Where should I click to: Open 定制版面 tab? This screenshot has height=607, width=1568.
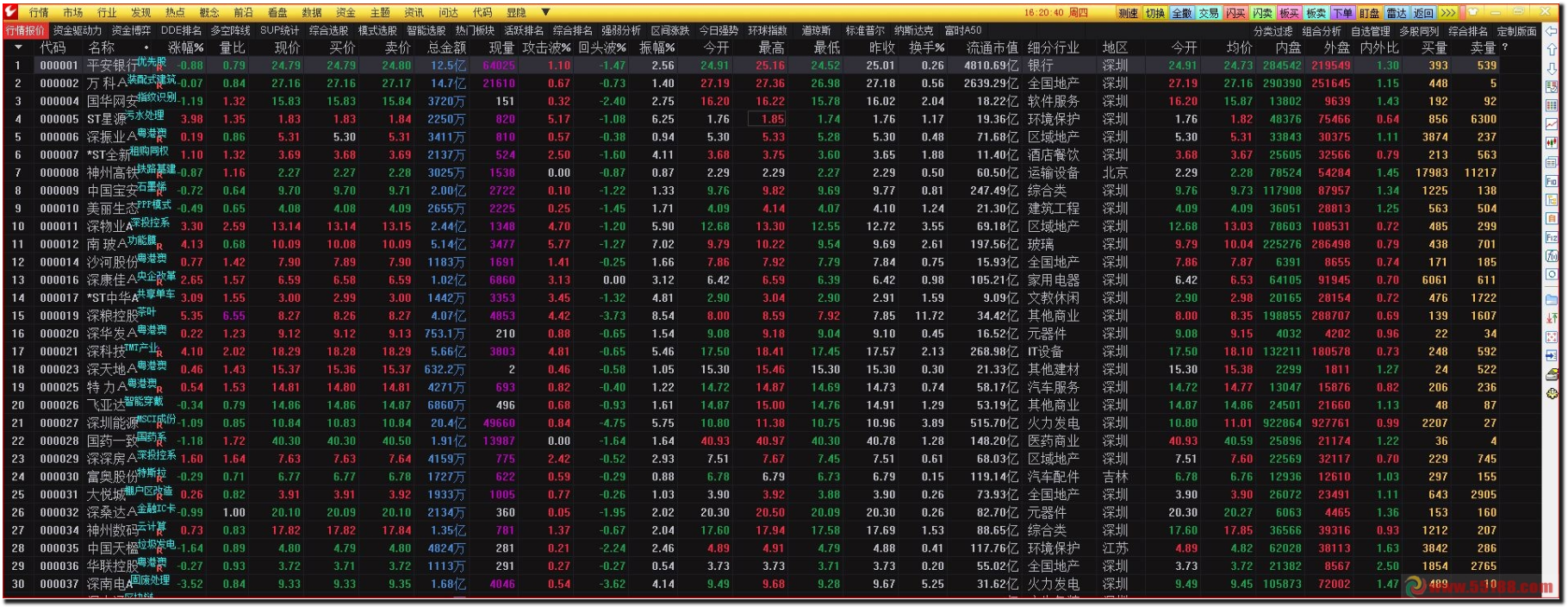[x=1517, y=30]
